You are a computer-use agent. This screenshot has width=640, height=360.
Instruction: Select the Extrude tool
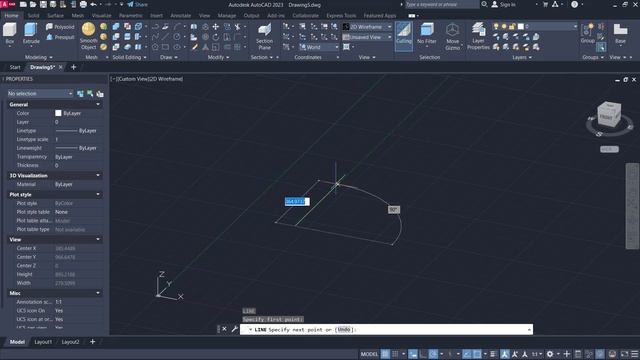[31, 33]
